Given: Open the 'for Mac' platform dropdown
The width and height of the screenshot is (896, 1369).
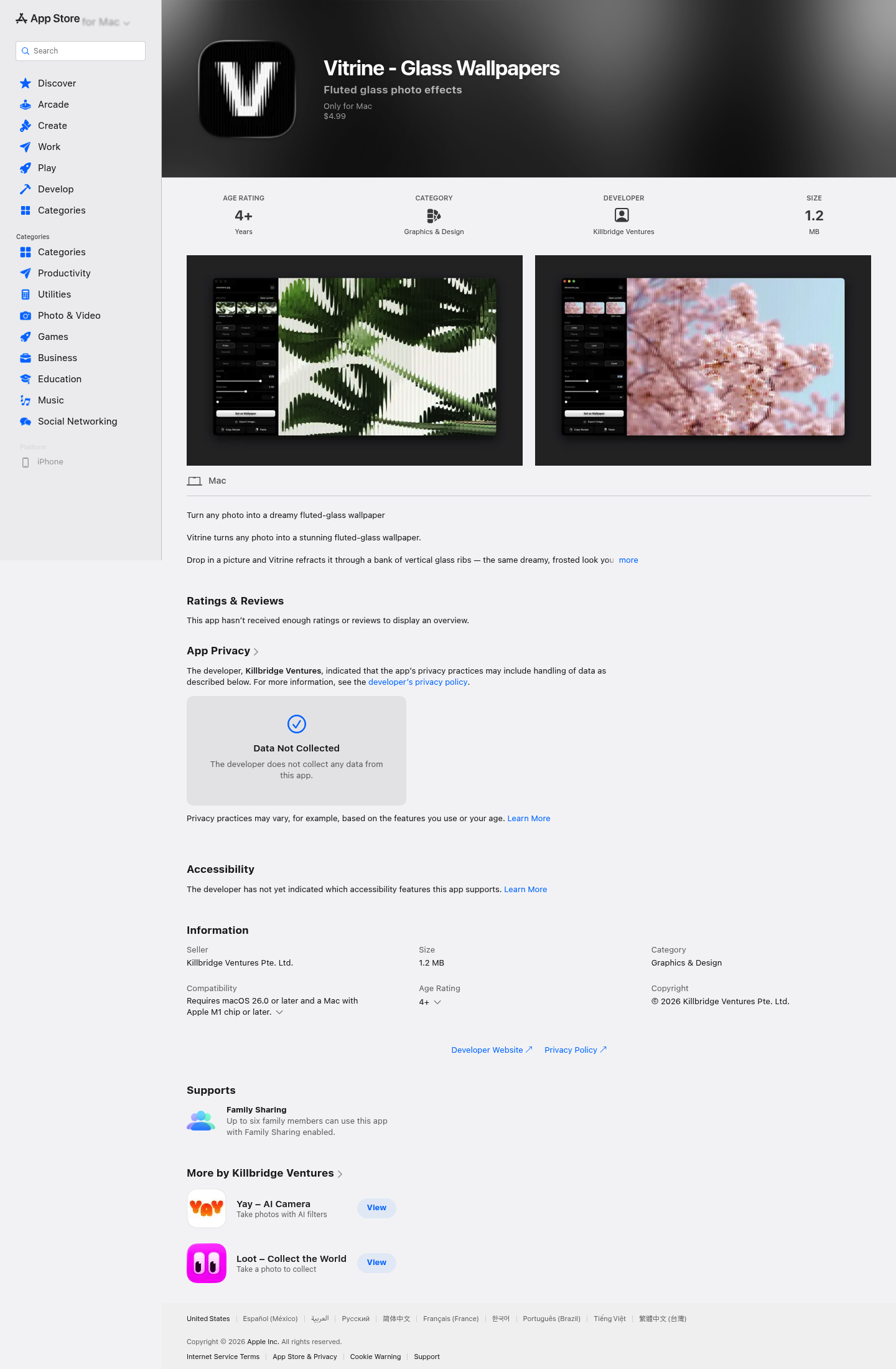Looking at the screenshot, I should 106,22.
